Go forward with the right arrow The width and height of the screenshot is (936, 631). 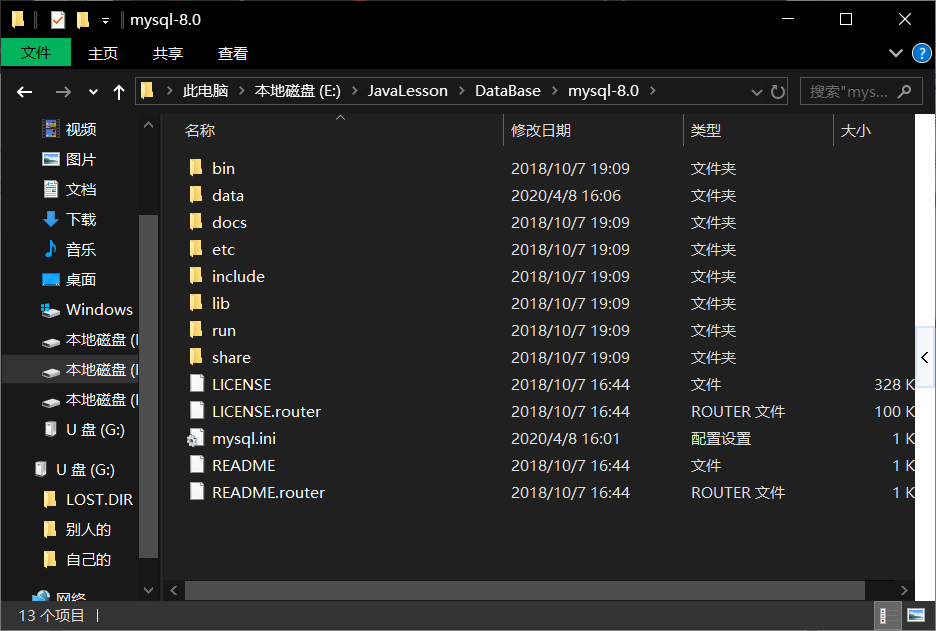(63, 92)
